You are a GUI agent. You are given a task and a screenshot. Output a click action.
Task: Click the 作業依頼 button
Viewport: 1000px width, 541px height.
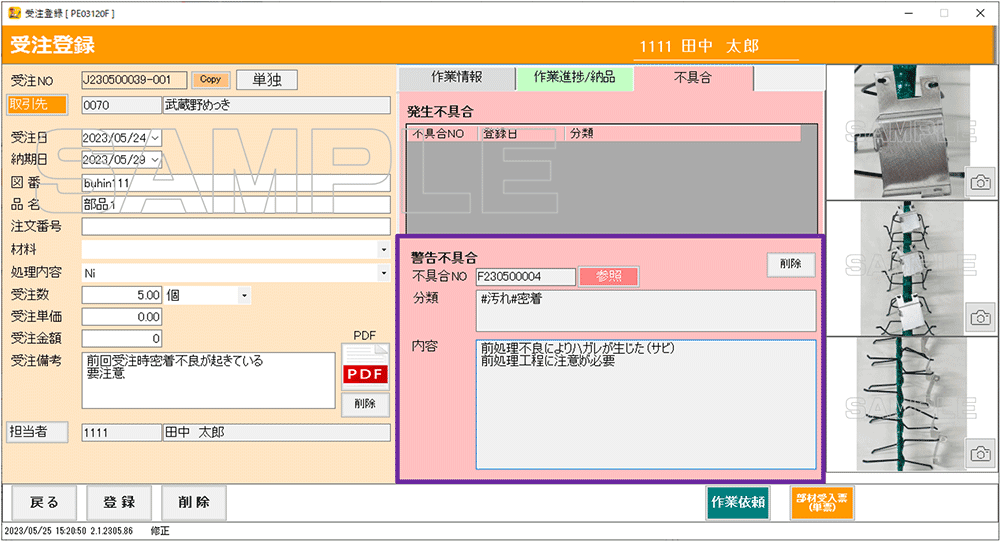point(738,503)
